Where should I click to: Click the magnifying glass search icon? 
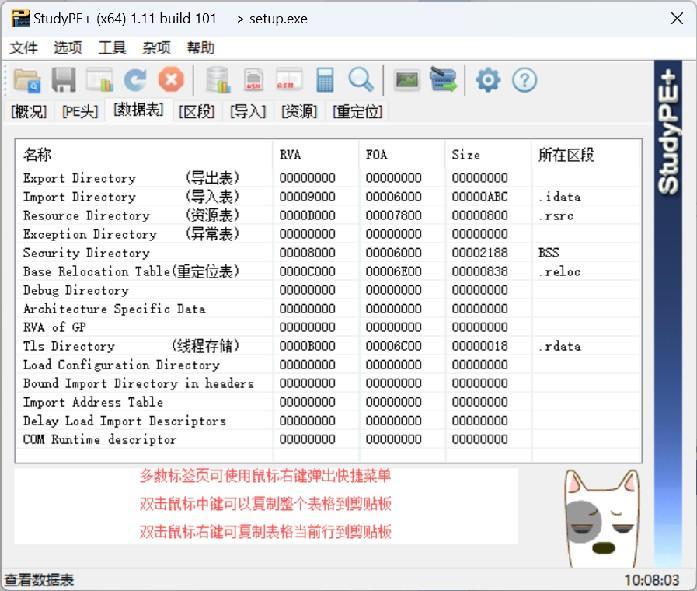coord(361,80)
